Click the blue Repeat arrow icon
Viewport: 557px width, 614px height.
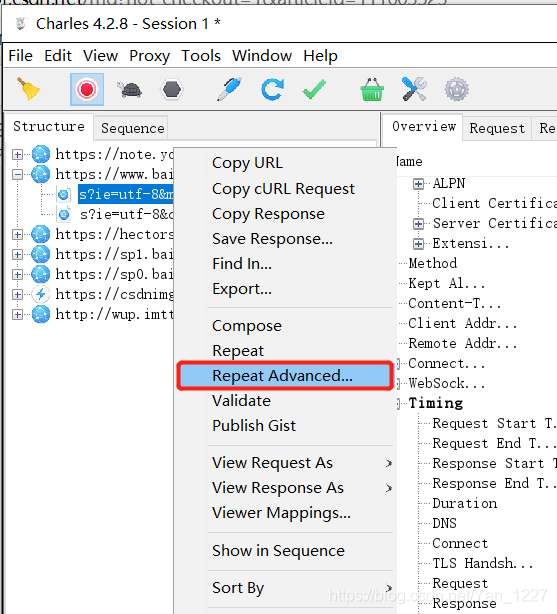[x=272, y=90]
